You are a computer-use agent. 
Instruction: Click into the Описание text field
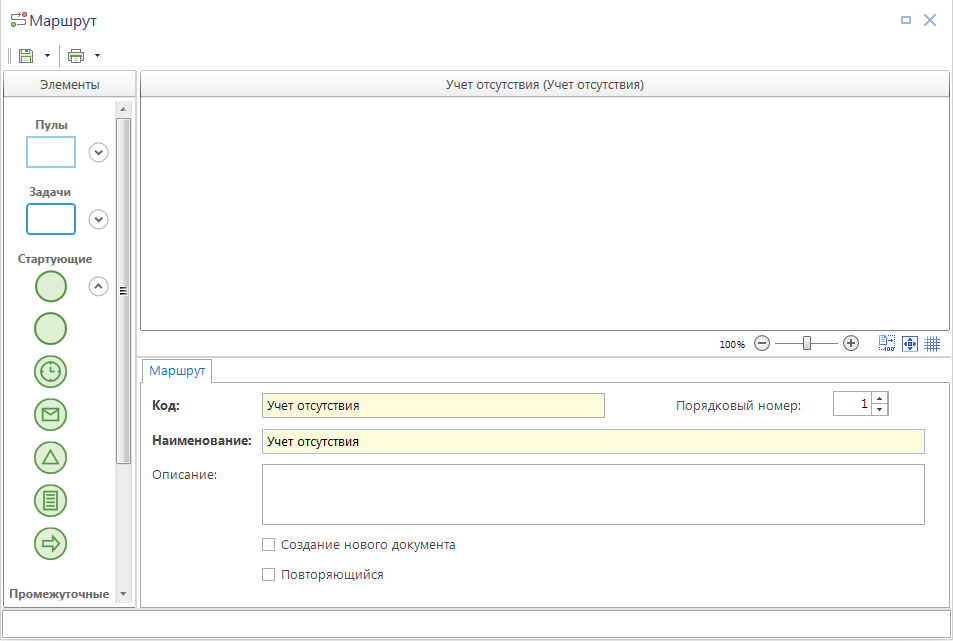coord(592,494)
